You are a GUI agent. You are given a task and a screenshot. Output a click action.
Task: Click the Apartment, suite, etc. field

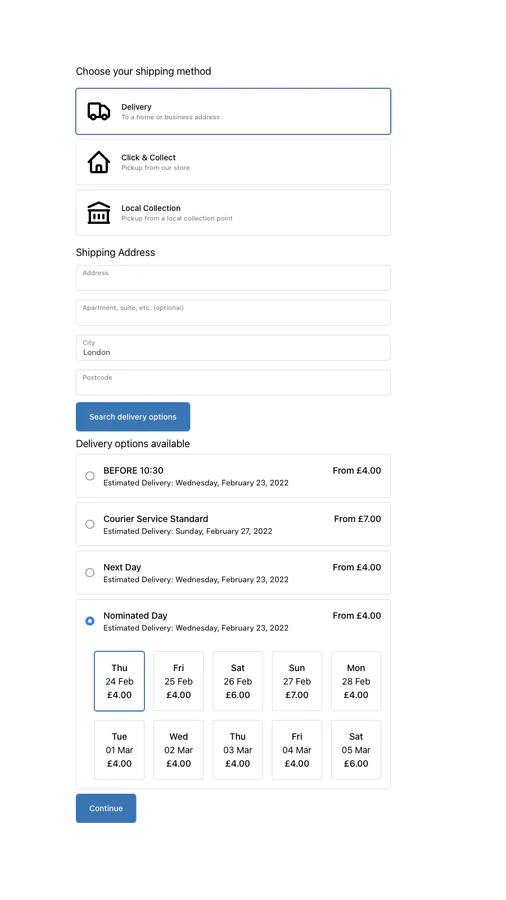[233, 313]
